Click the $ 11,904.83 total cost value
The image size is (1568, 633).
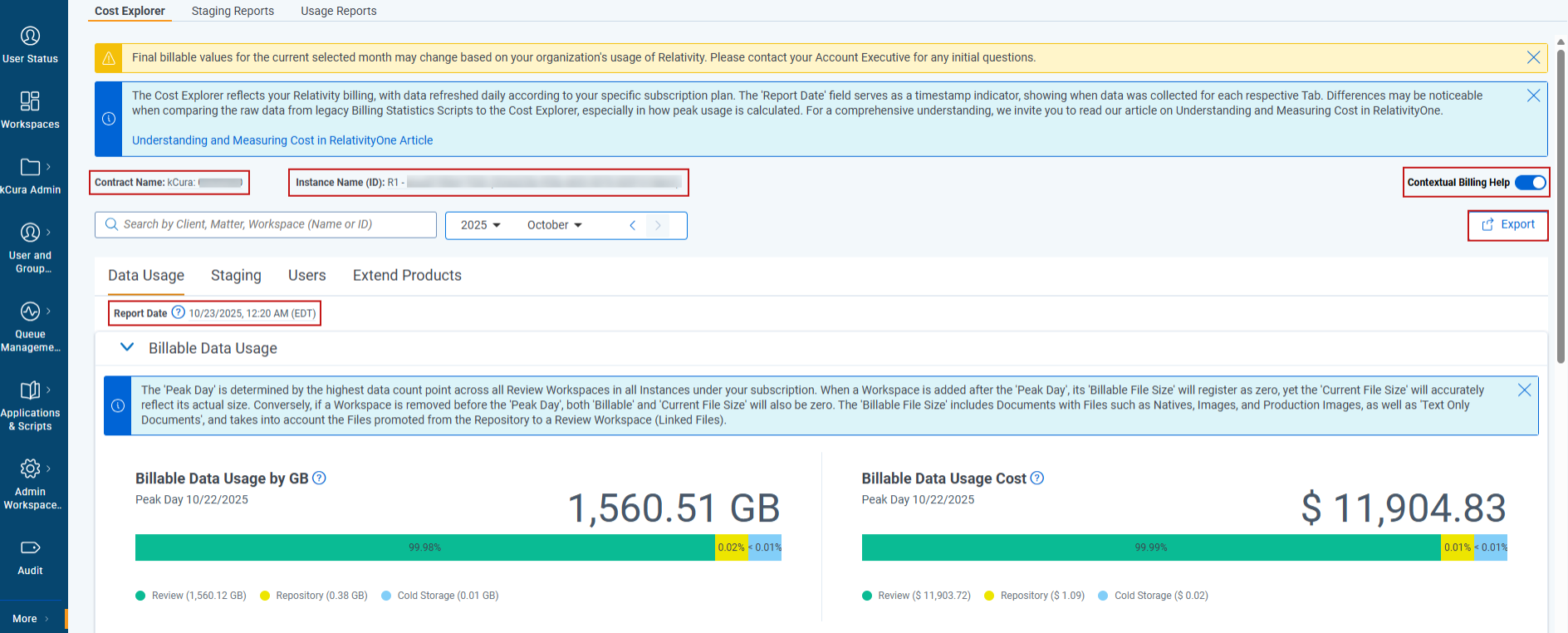(x=1404, y=508)
